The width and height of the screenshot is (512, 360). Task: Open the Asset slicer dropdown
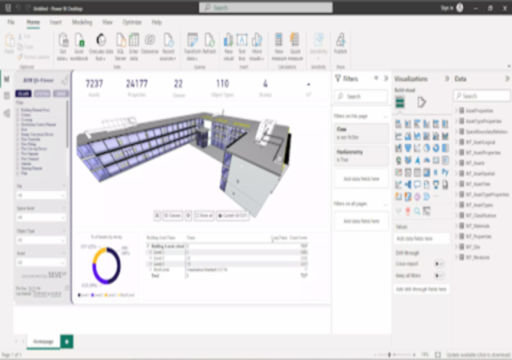coord(41,263)
